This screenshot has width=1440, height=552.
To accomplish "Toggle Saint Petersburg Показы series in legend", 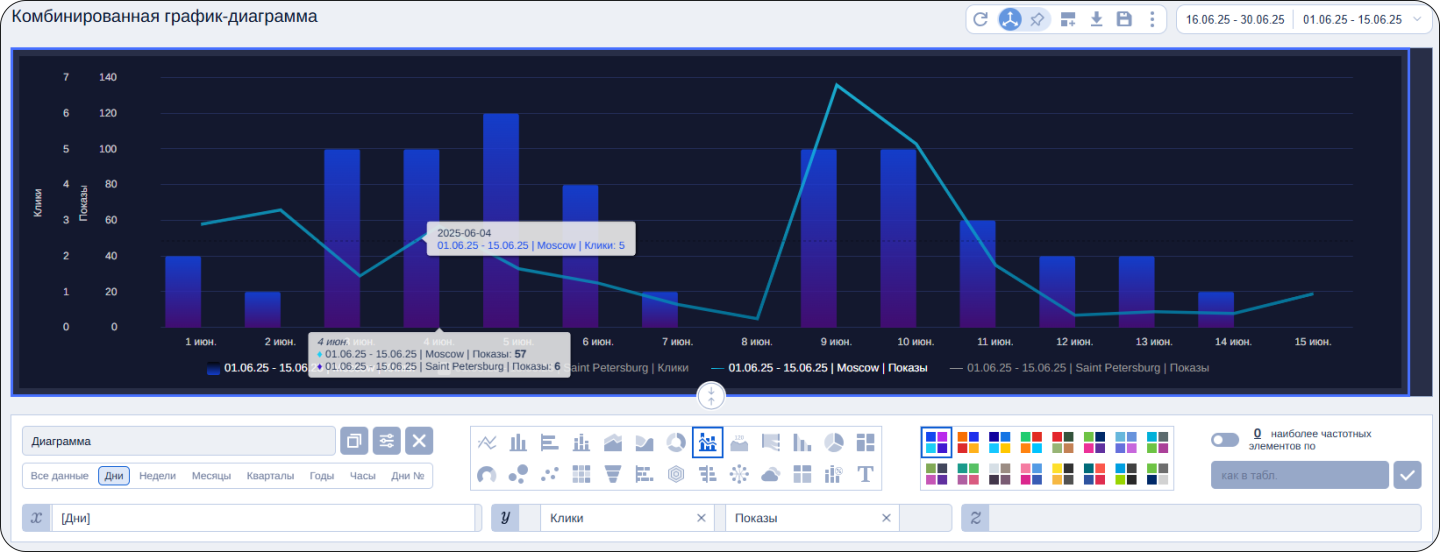I will coord(1078,368).
